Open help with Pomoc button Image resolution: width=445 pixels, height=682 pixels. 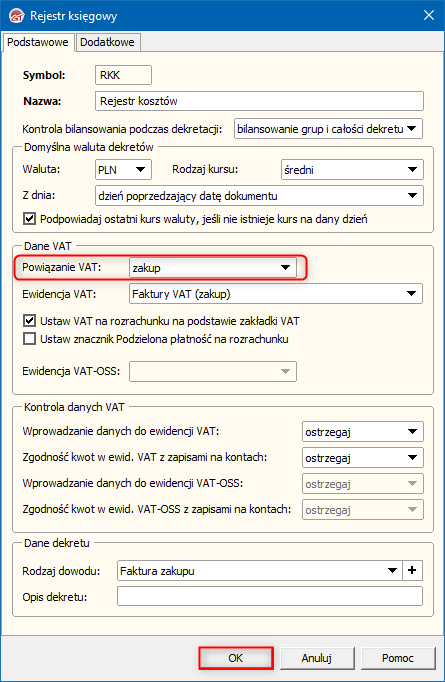click(398, 658)
